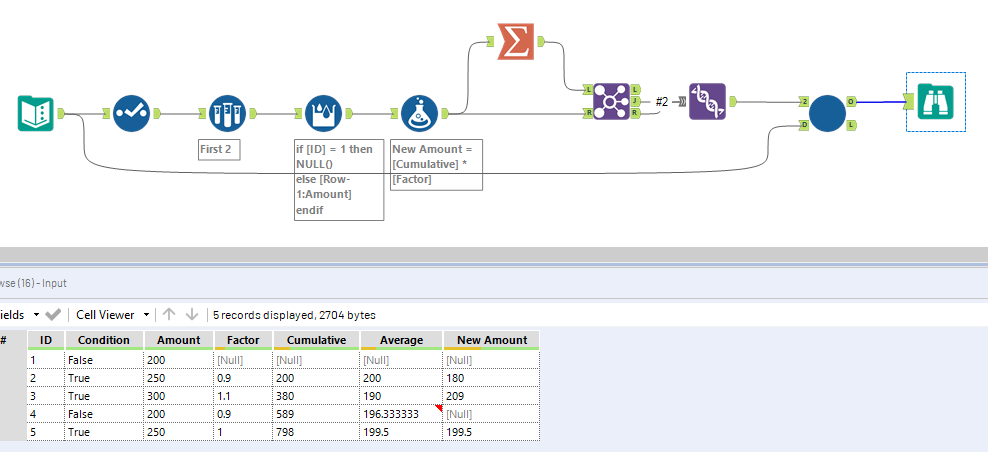The height and width of the screenshot is (452, 988).
Task: Open the Fields dropdown arrow
Action: coord(36,315)
